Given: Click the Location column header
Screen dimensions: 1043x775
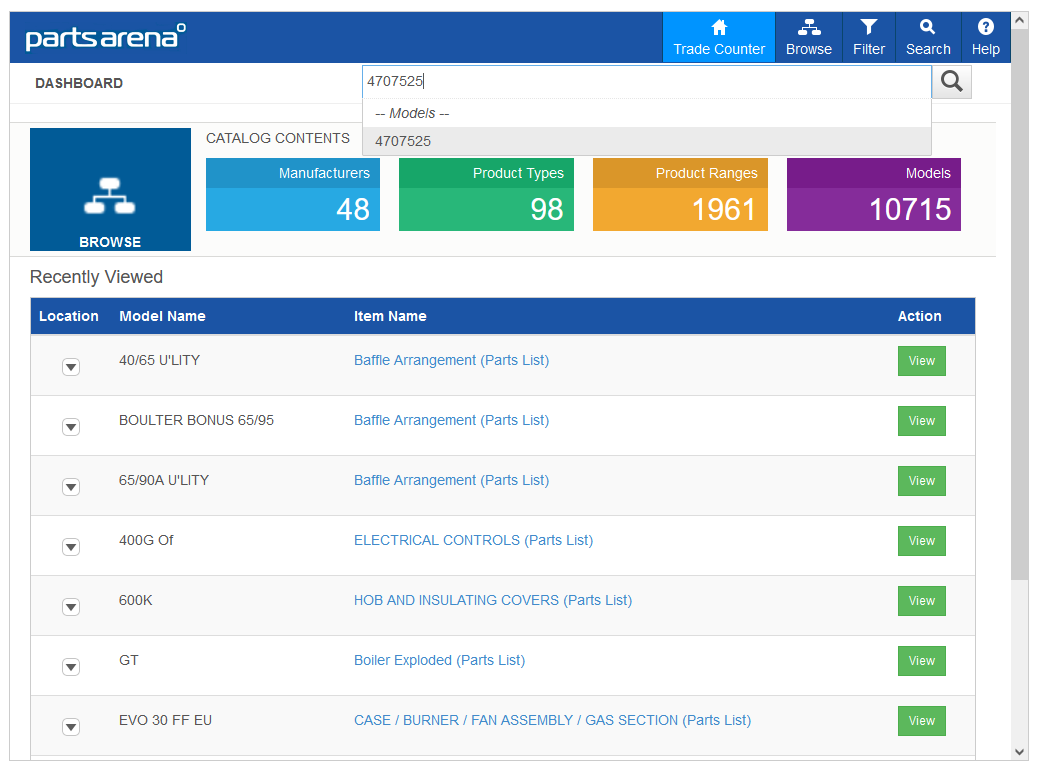Looking at the screenshot, I should (69, 316).
